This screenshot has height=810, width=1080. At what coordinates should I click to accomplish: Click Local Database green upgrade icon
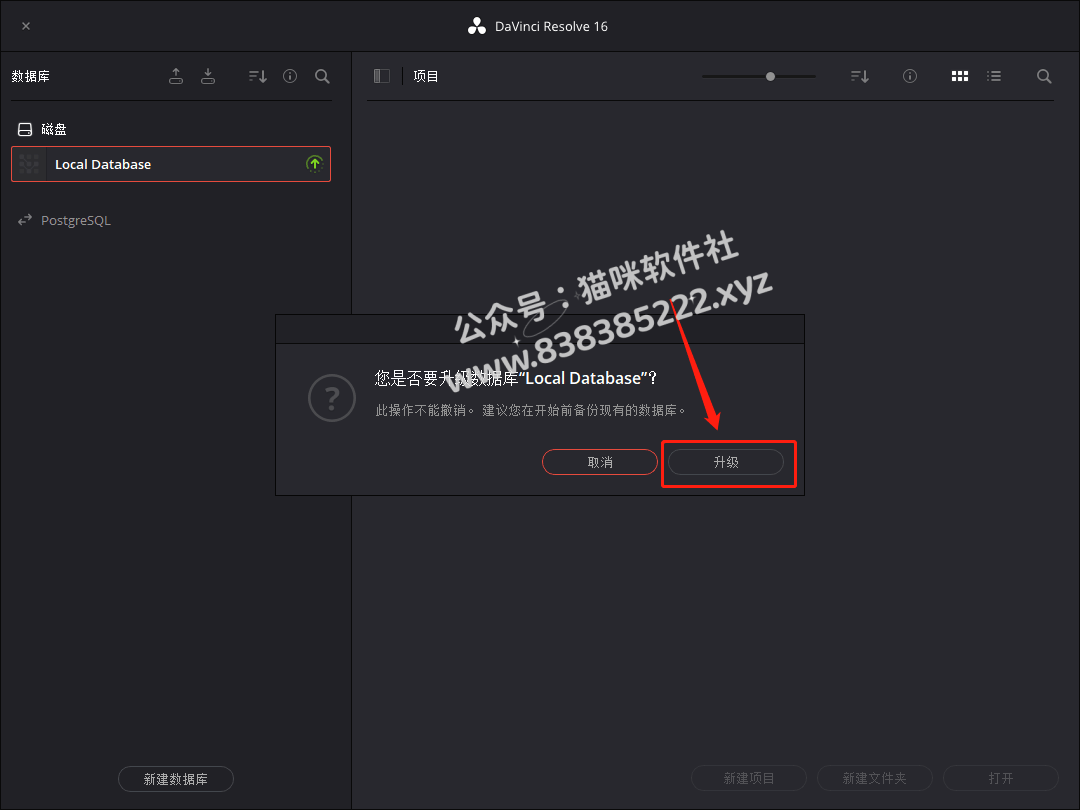(315, 164)
